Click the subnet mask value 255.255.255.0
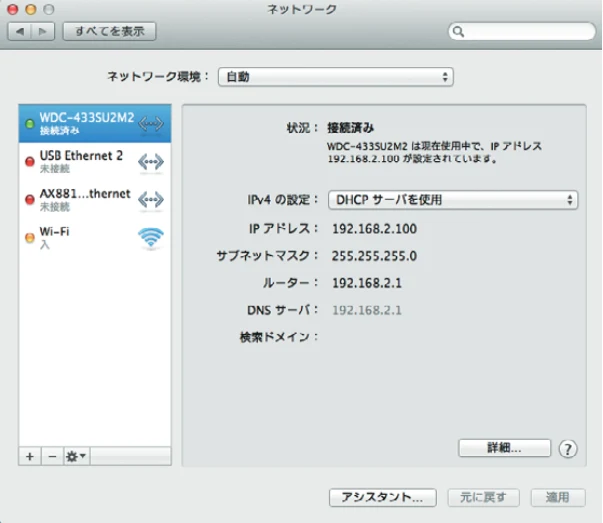This screenshot has height=523, width=603. pyautogui.click(x=374, y=256)
